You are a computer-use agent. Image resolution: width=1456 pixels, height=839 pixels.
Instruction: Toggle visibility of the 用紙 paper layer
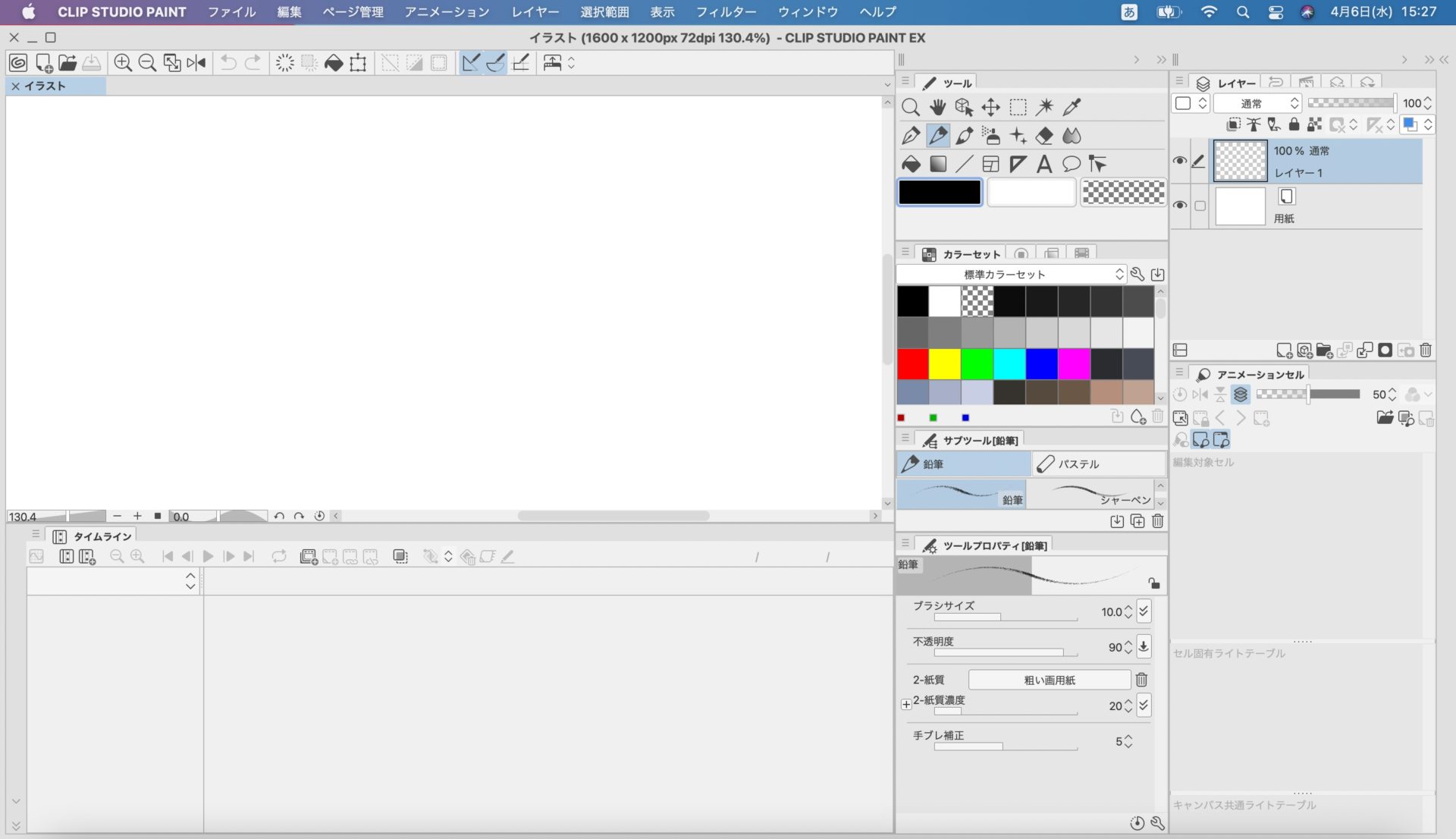click(1179, 206)
